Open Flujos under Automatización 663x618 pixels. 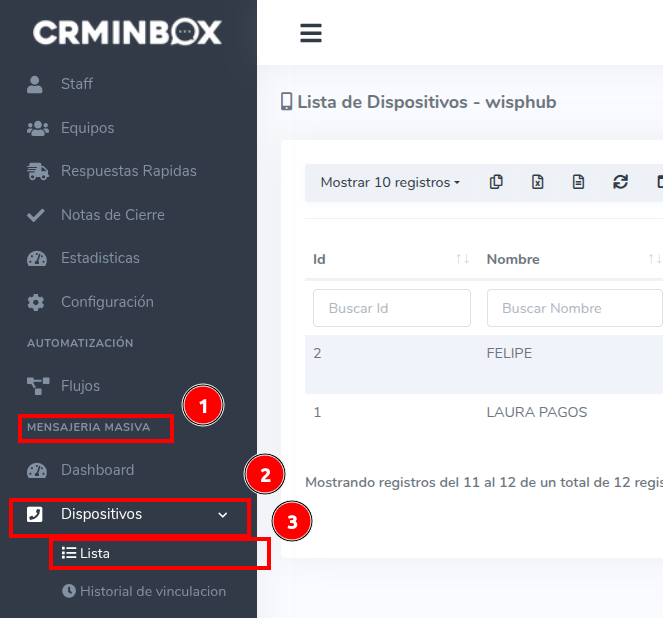click(x=80, y=386)
